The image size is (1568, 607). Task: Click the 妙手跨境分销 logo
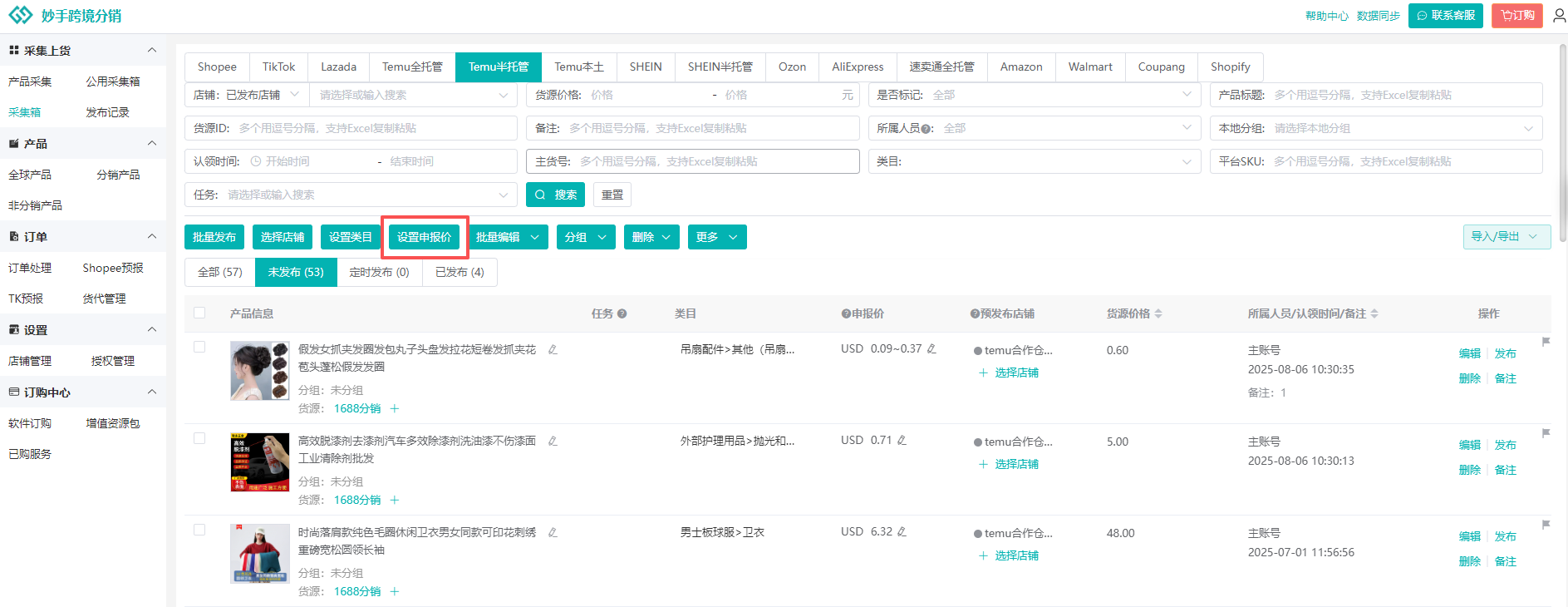coord(65,16)
